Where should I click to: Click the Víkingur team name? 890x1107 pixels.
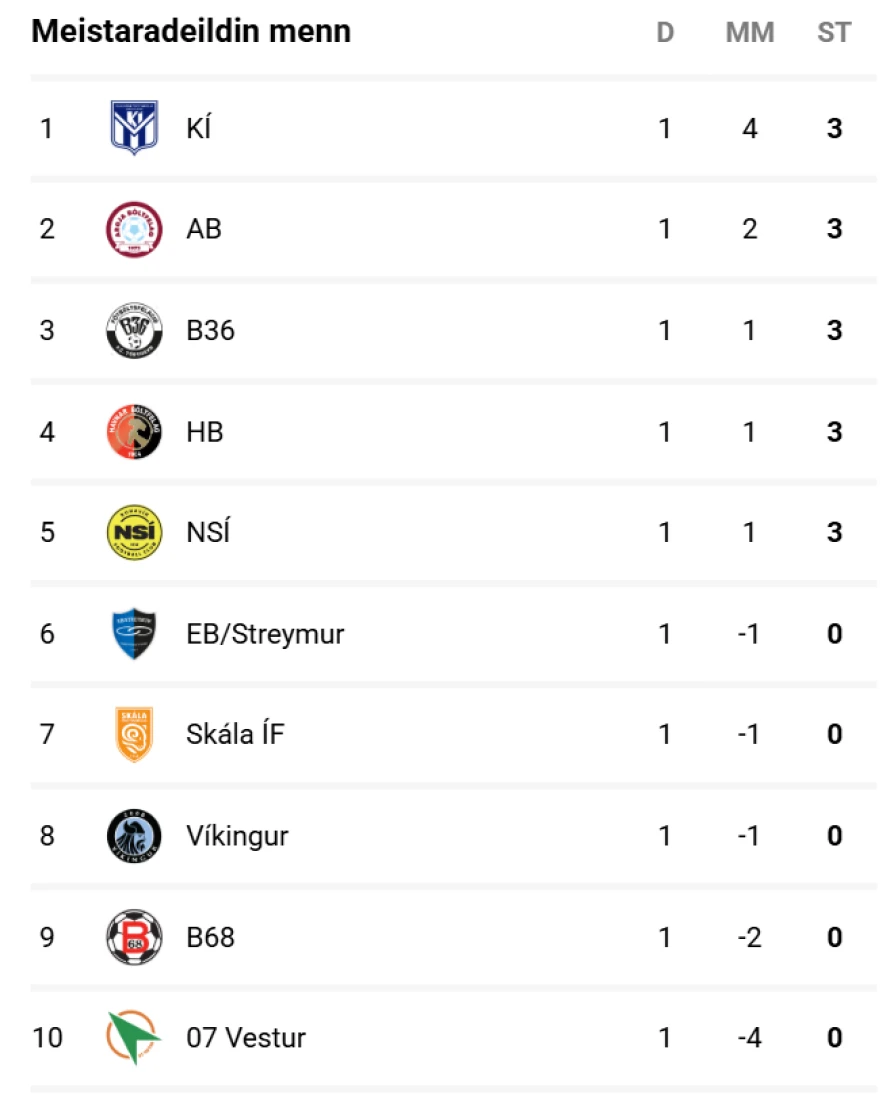pyautogui.click(x=237, y=836)
